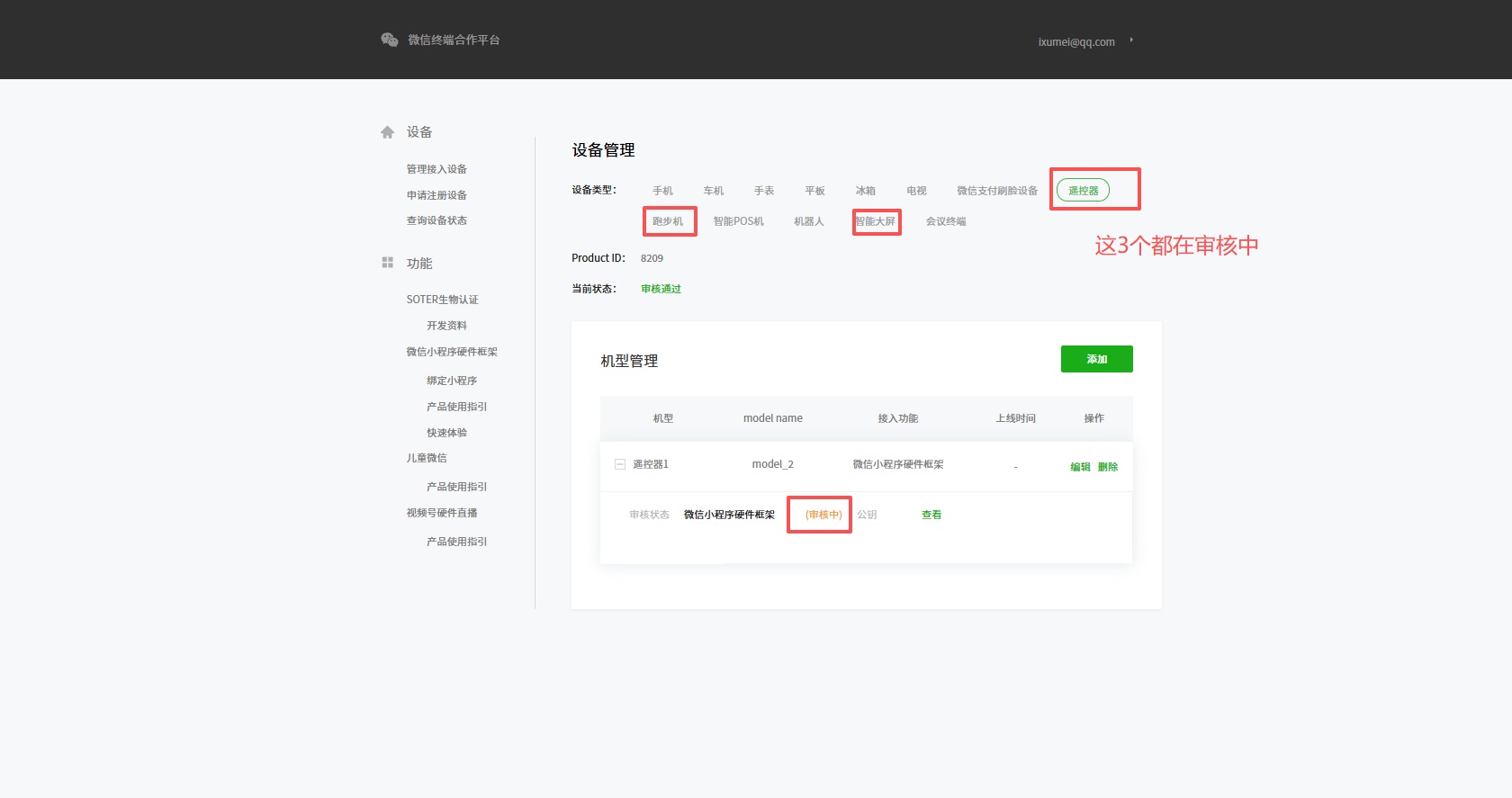Select the 机器人 device type tab
1512x798 pixels.
[809, 221]
